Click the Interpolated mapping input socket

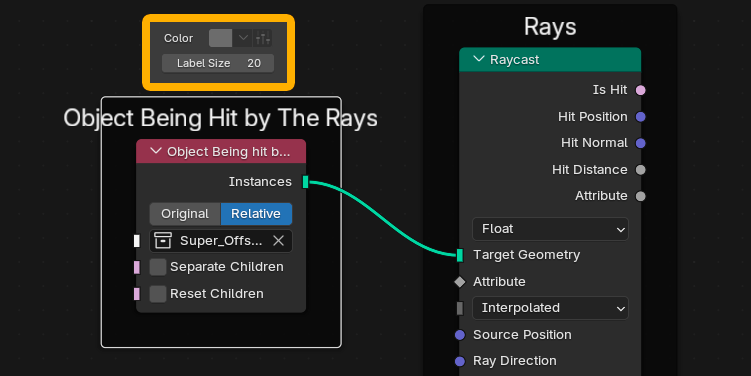point(460,308)
